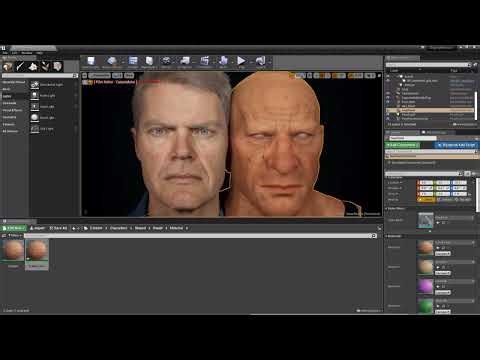Click the lock icon in Content Browser
480x360 pixels.
pyautogui.click(x=379, y=228)
